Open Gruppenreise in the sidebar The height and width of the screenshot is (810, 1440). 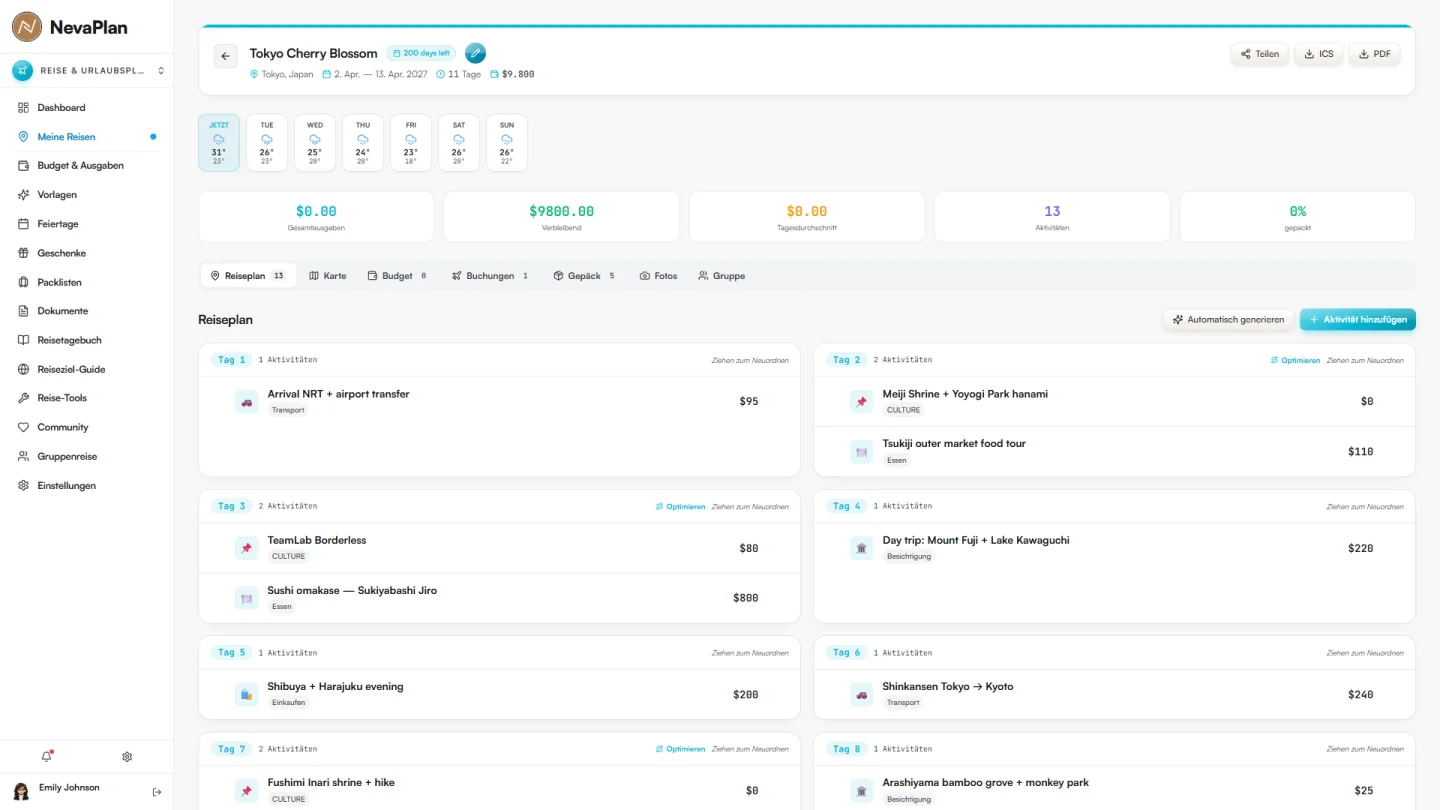click(85, 456)
